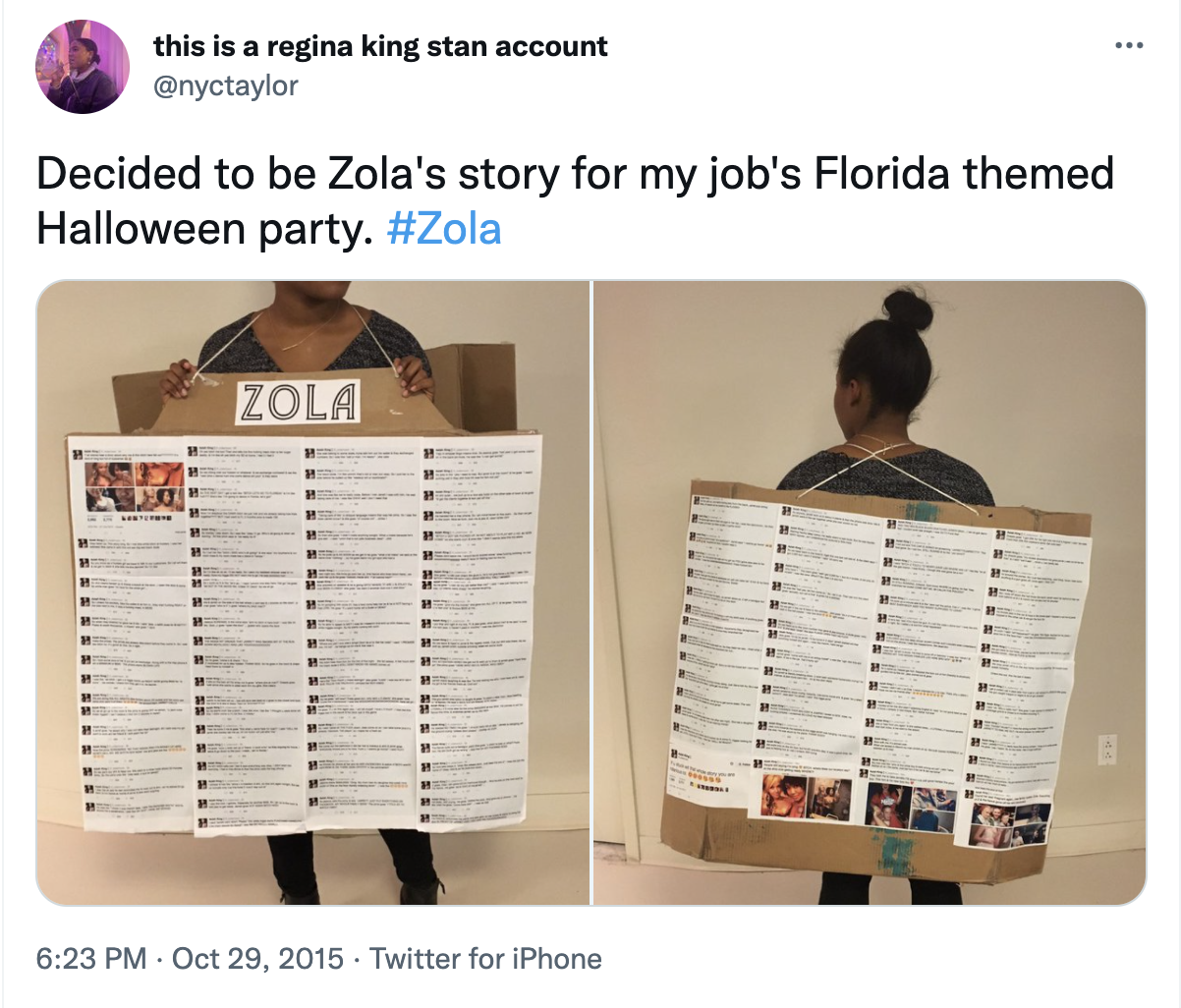Open the three-dot more options menu
Image resolution: width=1181 pixels, height=1008 pixels.
pyautogui.click(x=1128, y=45)
